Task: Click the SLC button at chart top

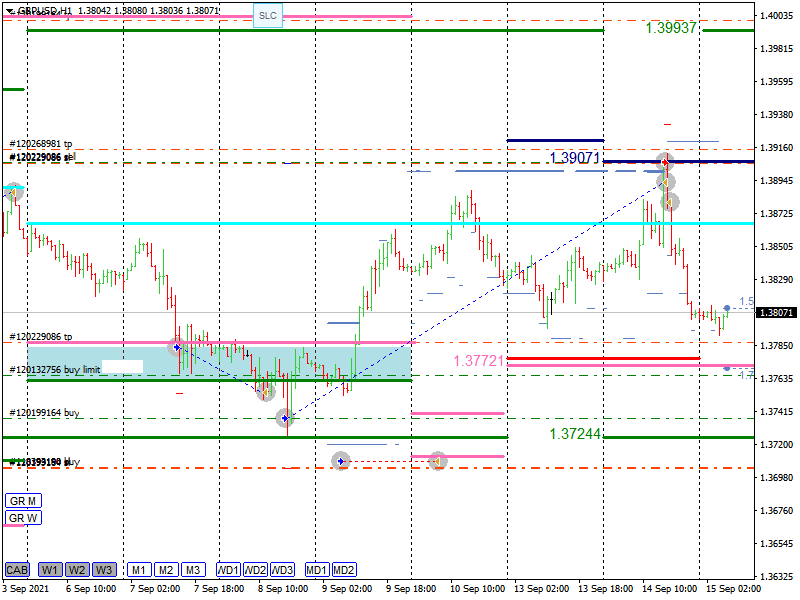Action: (267, 16)
